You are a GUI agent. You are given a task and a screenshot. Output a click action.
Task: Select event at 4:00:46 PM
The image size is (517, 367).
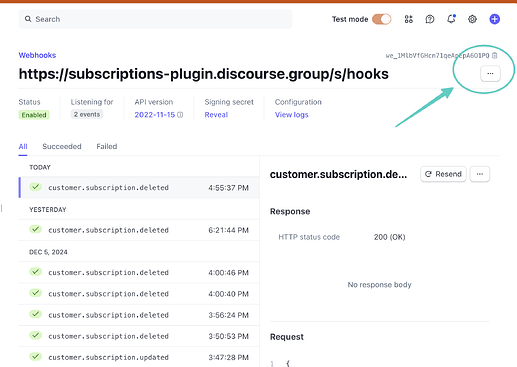(x=139, y=273)
